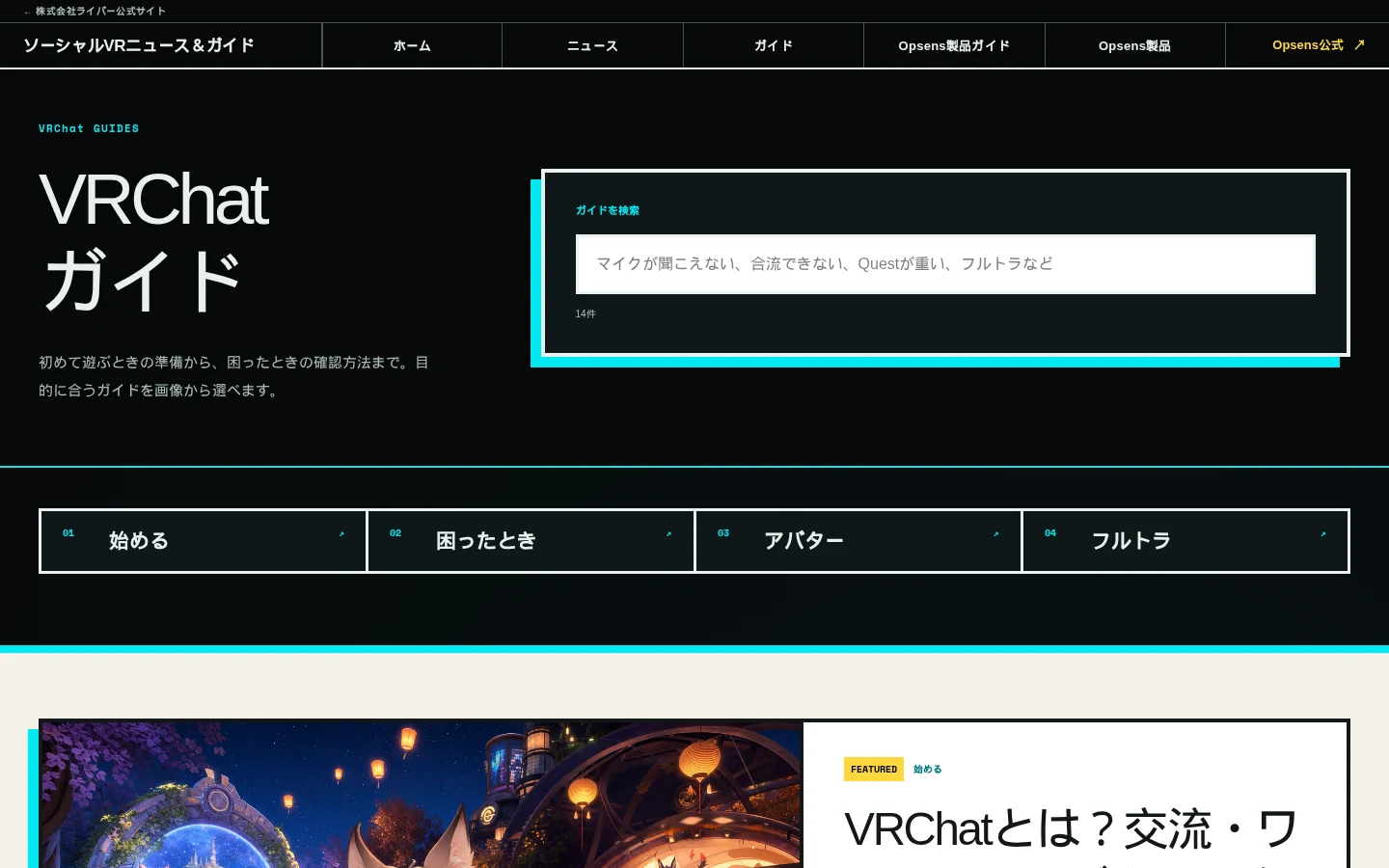Open the 02 困ったとき category card
Image resolution: width=1389 pixels, height=868 pixels.
point(531,541)
